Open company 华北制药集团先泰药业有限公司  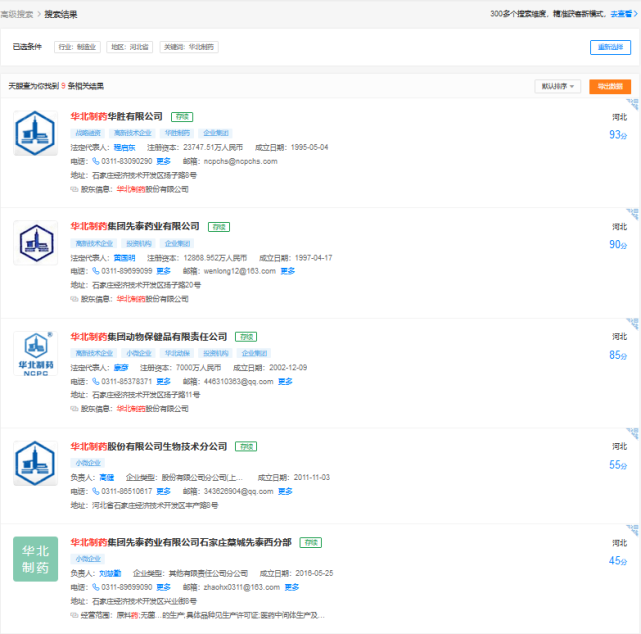click(x=135, y=226)
